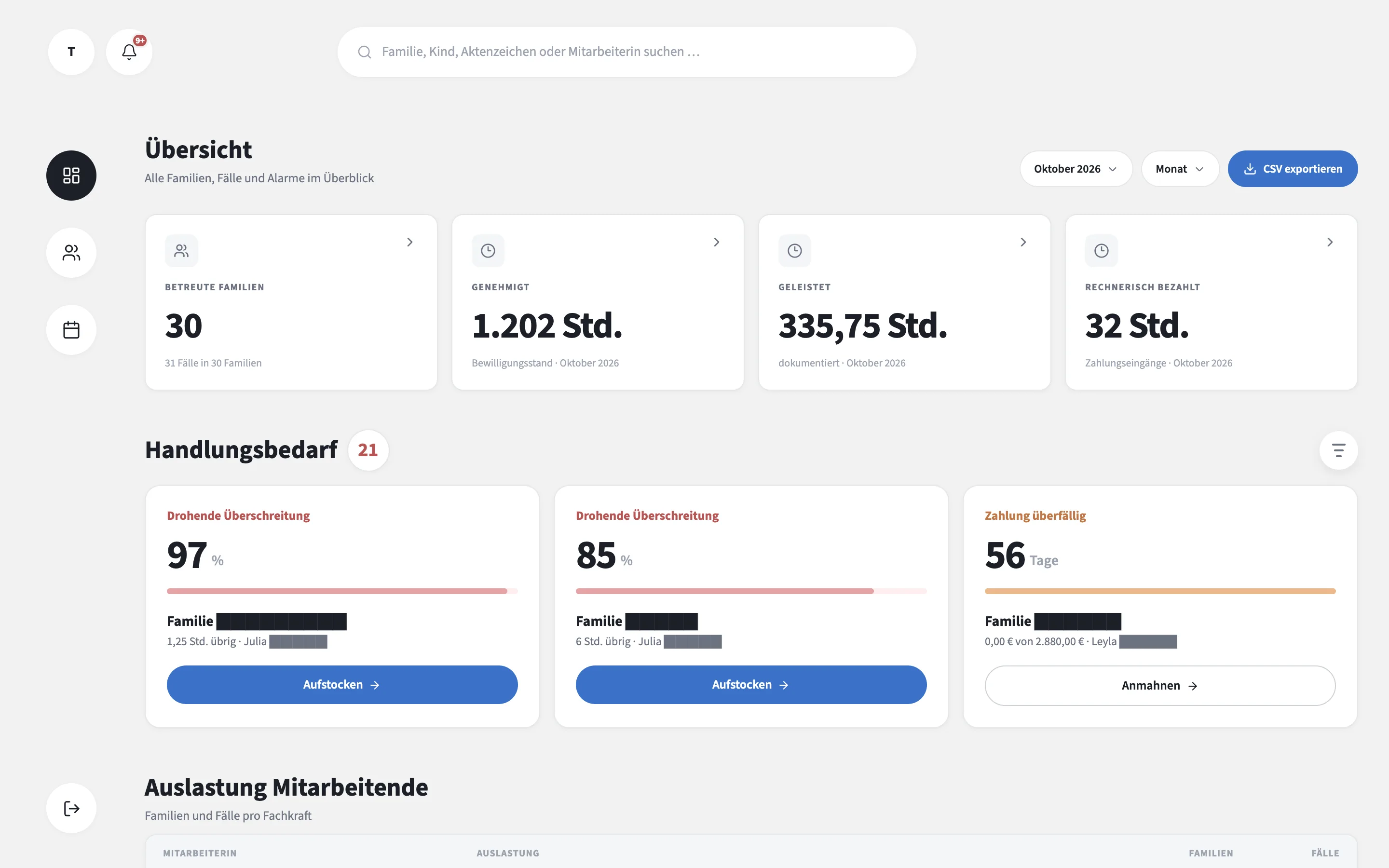
Task: Click the clock icon in Geleistet card
Action: pos(794,251)
